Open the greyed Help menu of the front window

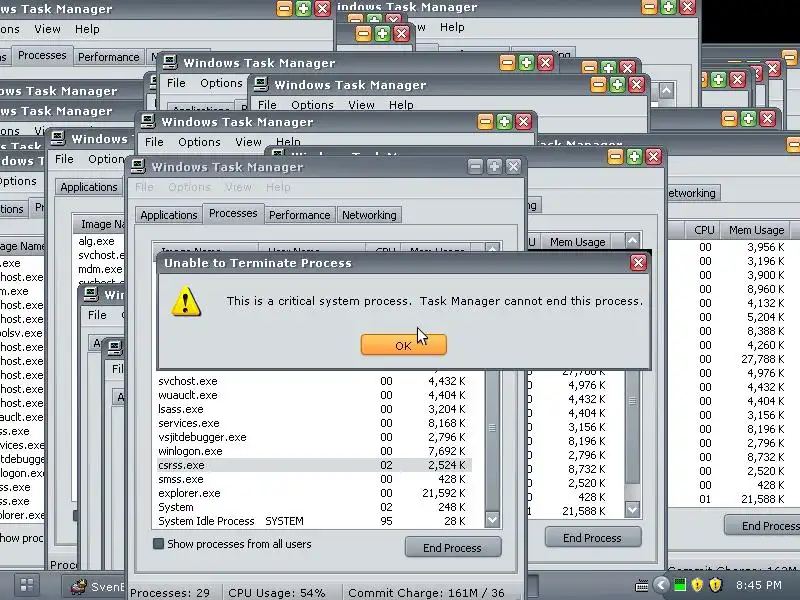[x=278, y=187]
